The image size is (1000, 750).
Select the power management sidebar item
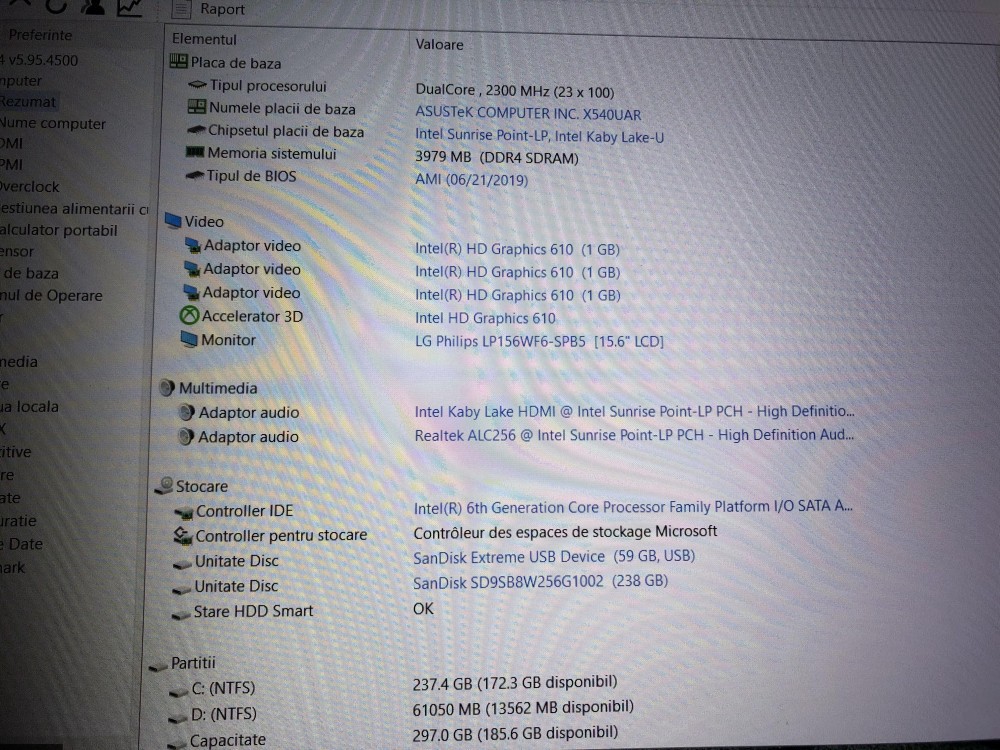coord(74,209)
